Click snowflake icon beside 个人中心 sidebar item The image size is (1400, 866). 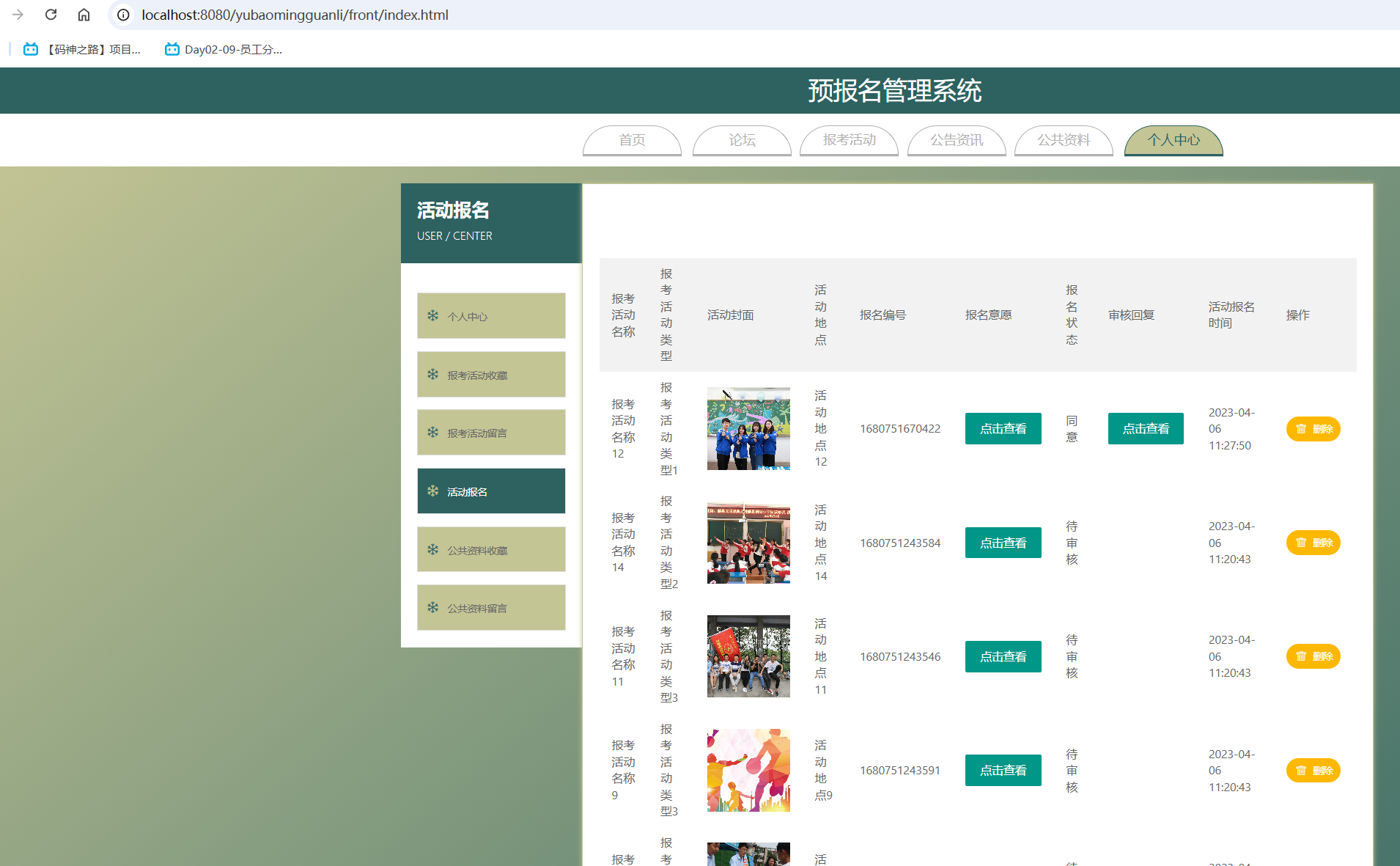tap(432, 315)
